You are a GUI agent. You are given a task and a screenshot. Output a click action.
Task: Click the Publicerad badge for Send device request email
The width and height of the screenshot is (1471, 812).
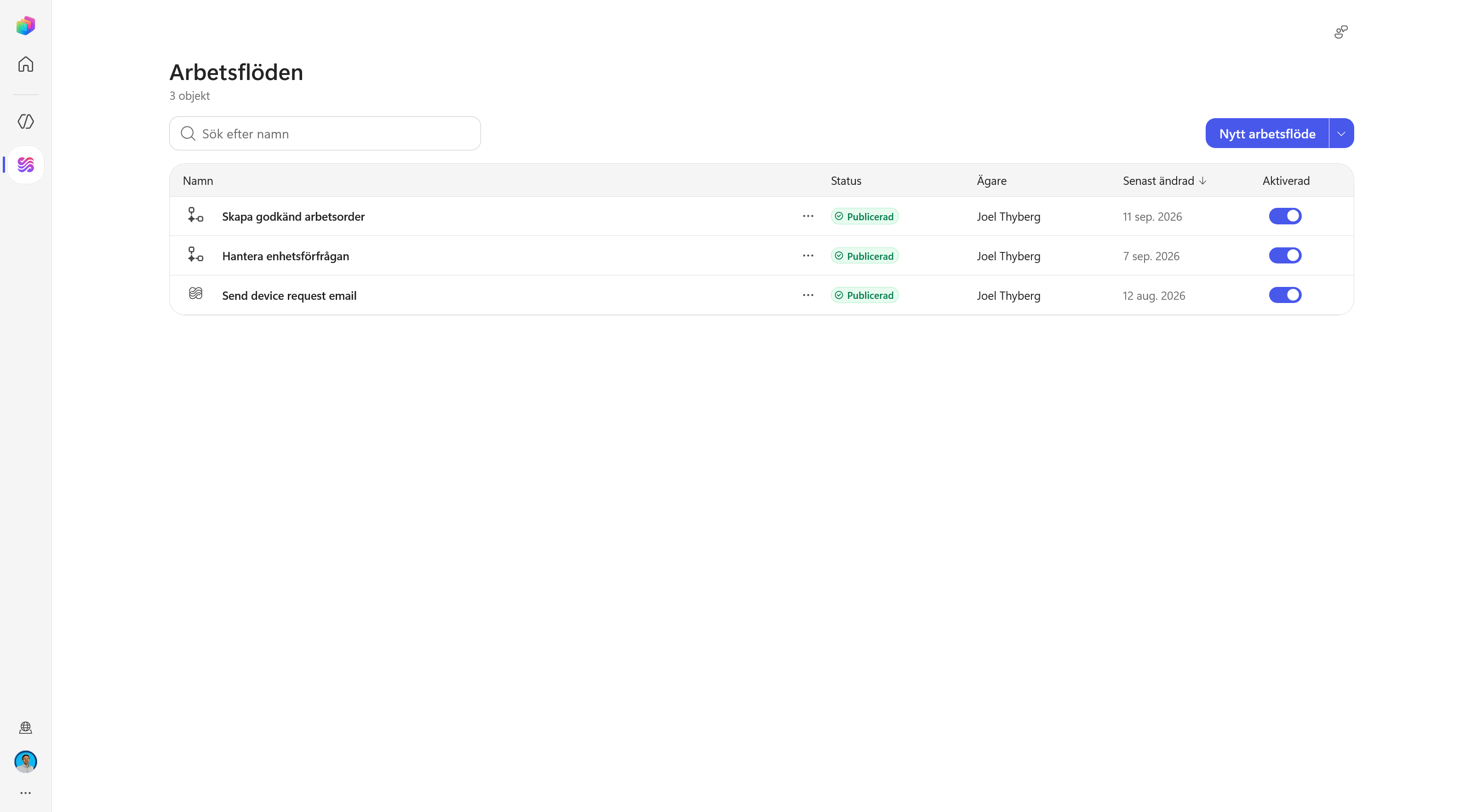pos(864,295)
